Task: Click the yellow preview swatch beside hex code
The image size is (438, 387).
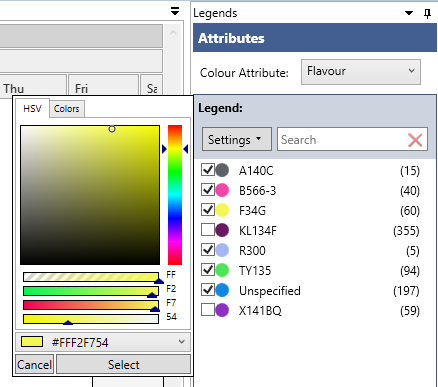Action: click(x=32, y=342)
